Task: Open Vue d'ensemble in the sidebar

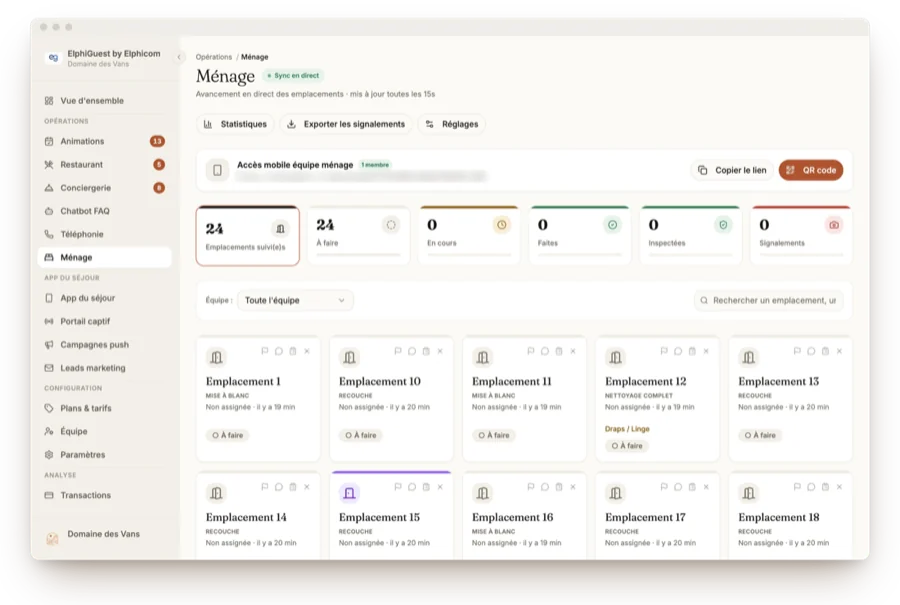Action: (x=104, y=100)
